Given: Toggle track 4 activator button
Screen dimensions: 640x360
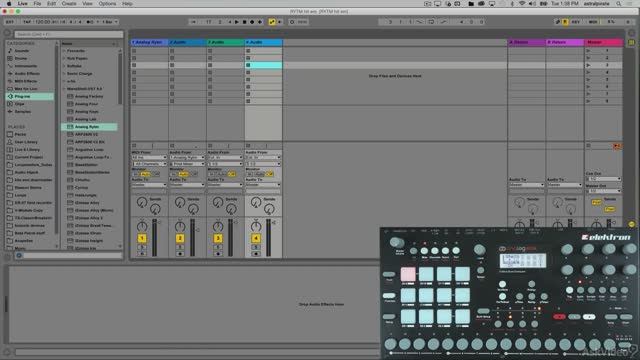Looking at the screenshot, I should (x=256, y=238).
